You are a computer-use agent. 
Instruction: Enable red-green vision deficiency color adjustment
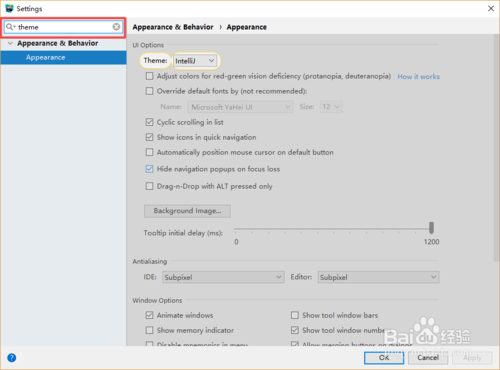(x=149, y=76)
